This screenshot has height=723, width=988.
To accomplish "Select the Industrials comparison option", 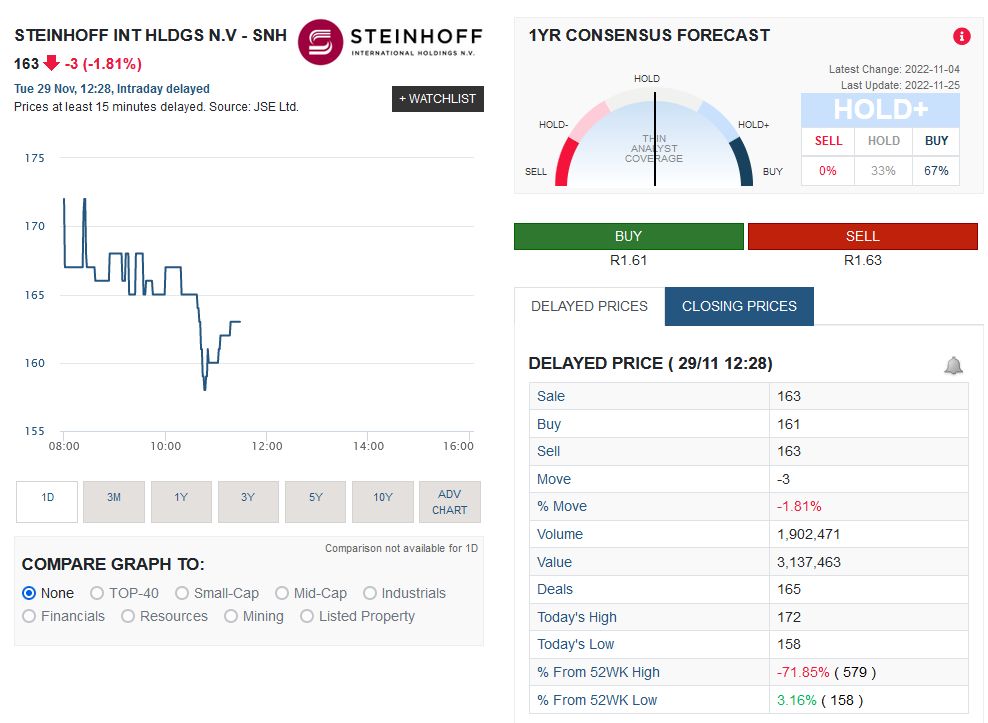I will pyautogui.click(x=370, y=593).
